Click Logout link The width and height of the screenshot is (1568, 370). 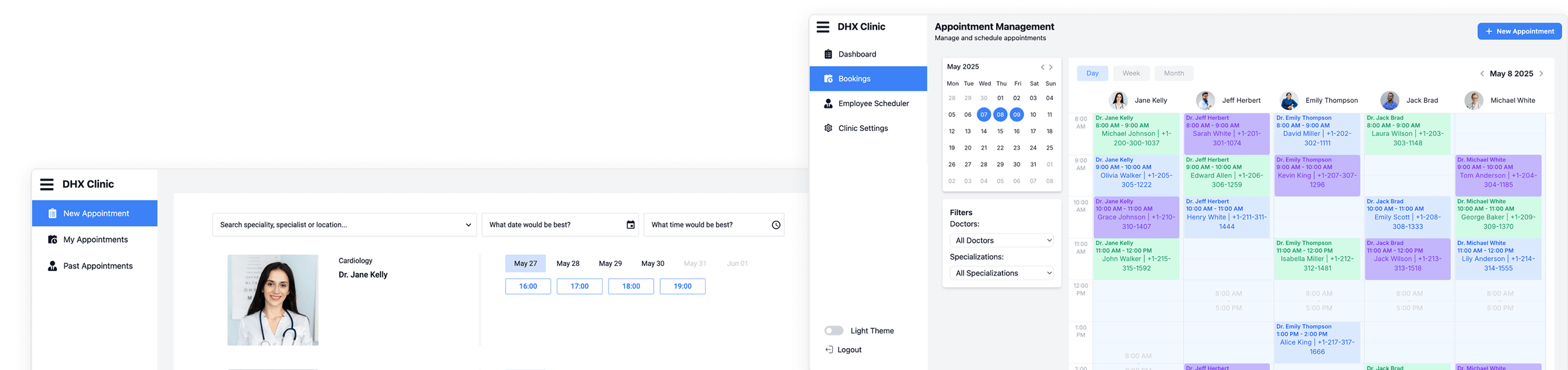coord(849,350)
